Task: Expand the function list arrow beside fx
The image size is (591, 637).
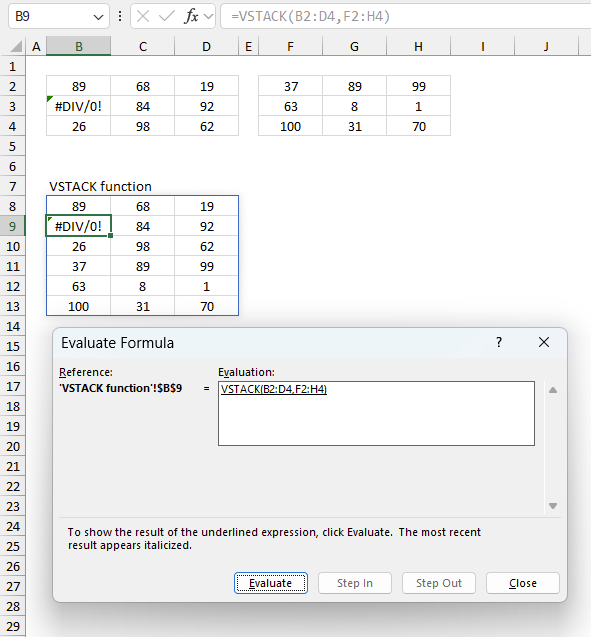Action: pos(208,17)
